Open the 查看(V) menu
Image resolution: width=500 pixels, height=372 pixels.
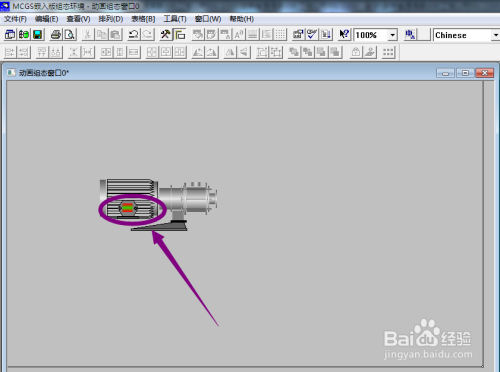(78, 19)
